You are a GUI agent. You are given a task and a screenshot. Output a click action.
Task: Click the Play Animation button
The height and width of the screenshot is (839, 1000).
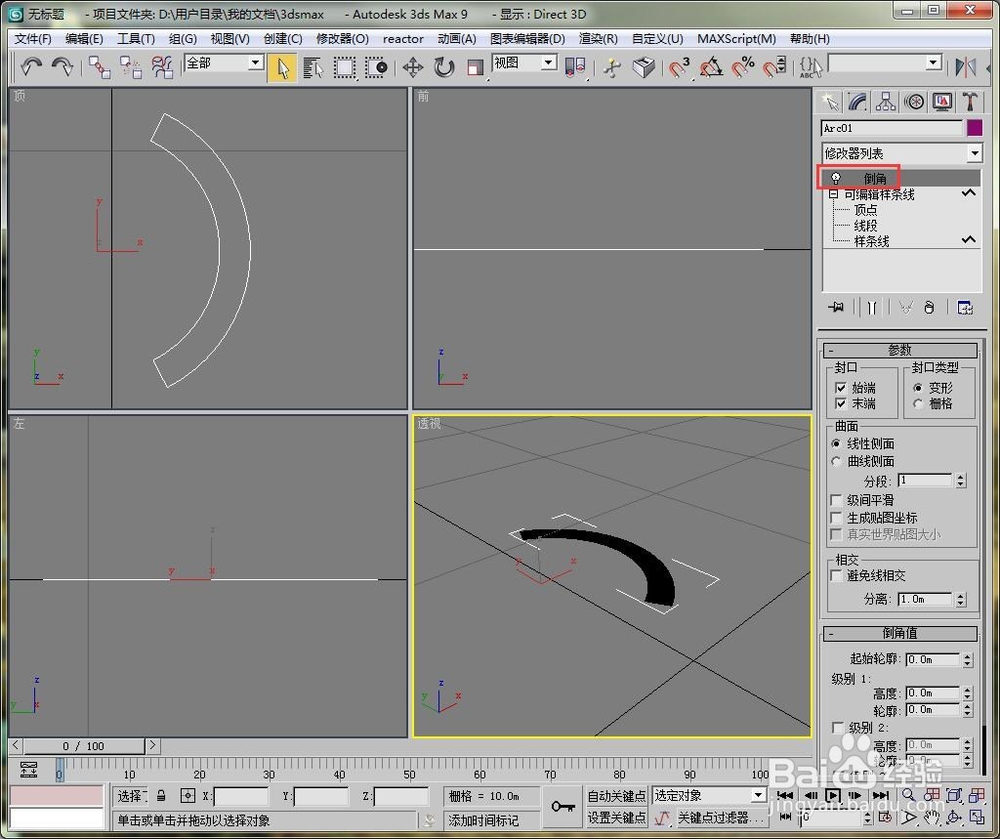pos(832,796)
